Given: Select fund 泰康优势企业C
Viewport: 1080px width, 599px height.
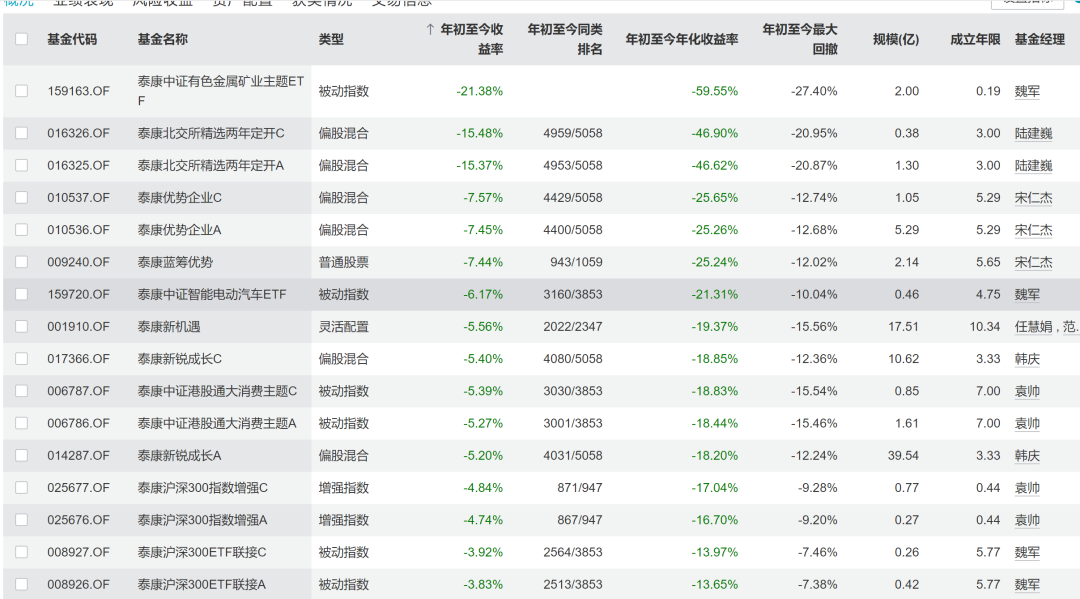Looking at the screenshot, I should [x=180, y=198].
